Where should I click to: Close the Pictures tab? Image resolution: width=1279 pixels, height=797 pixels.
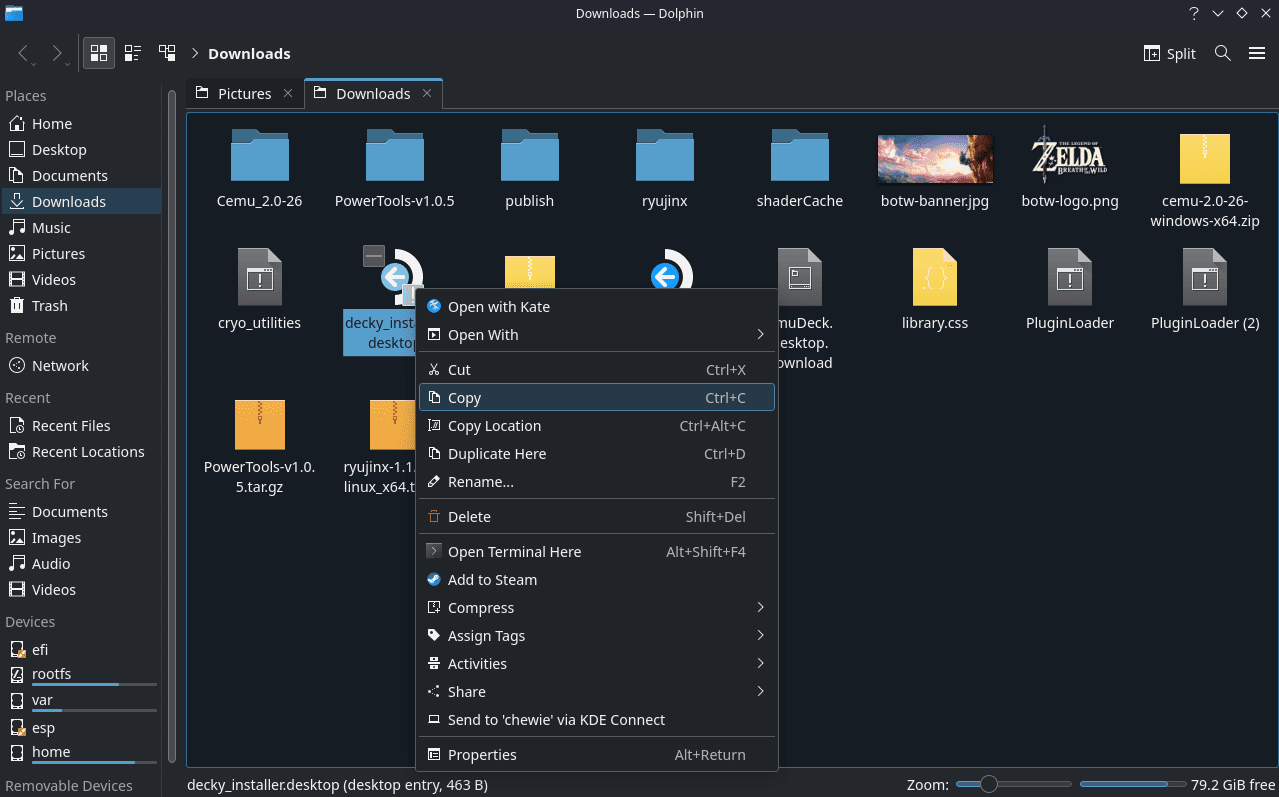click(288, 93)
